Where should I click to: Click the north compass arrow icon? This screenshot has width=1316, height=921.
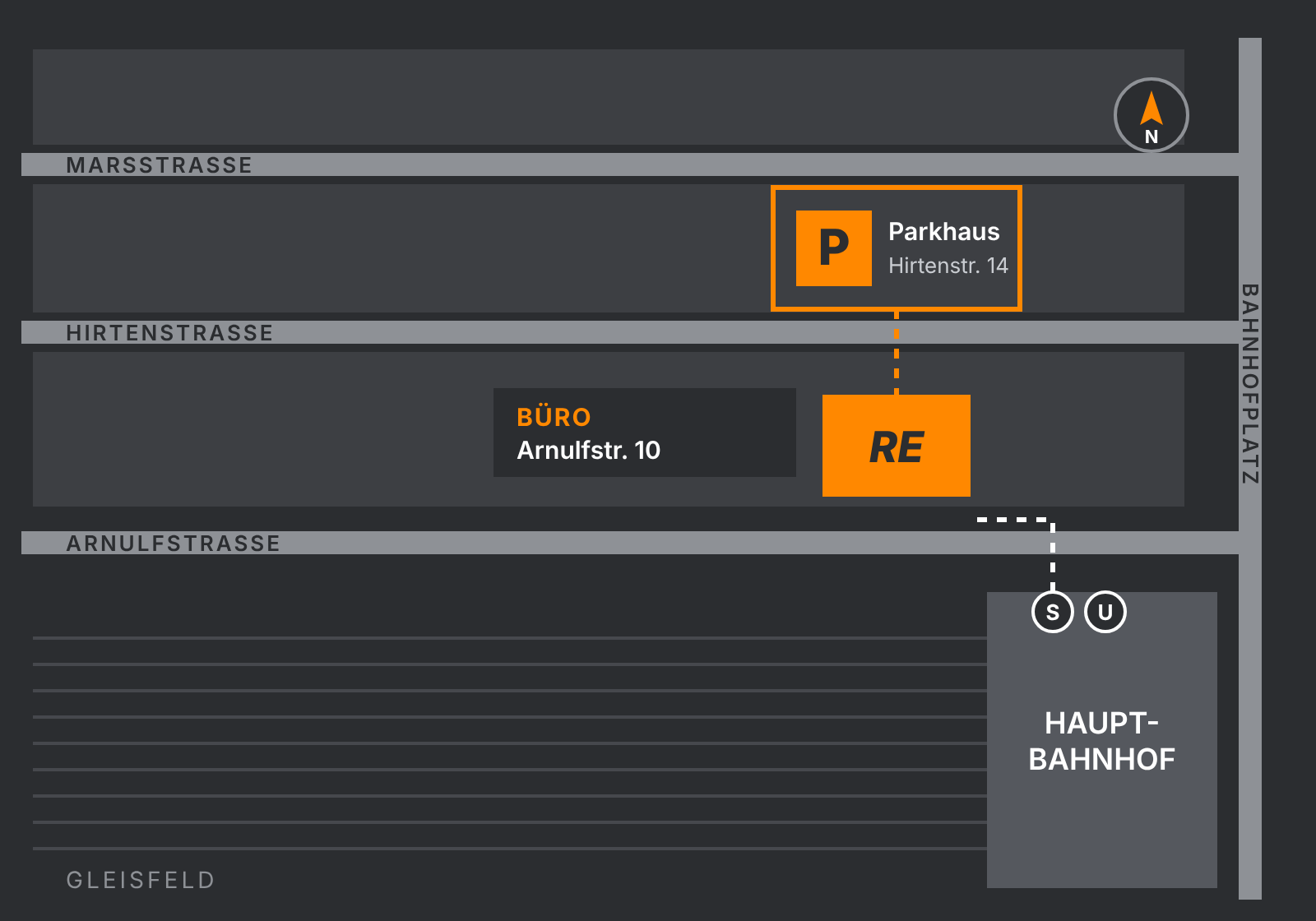click(x=1151, y=115)
